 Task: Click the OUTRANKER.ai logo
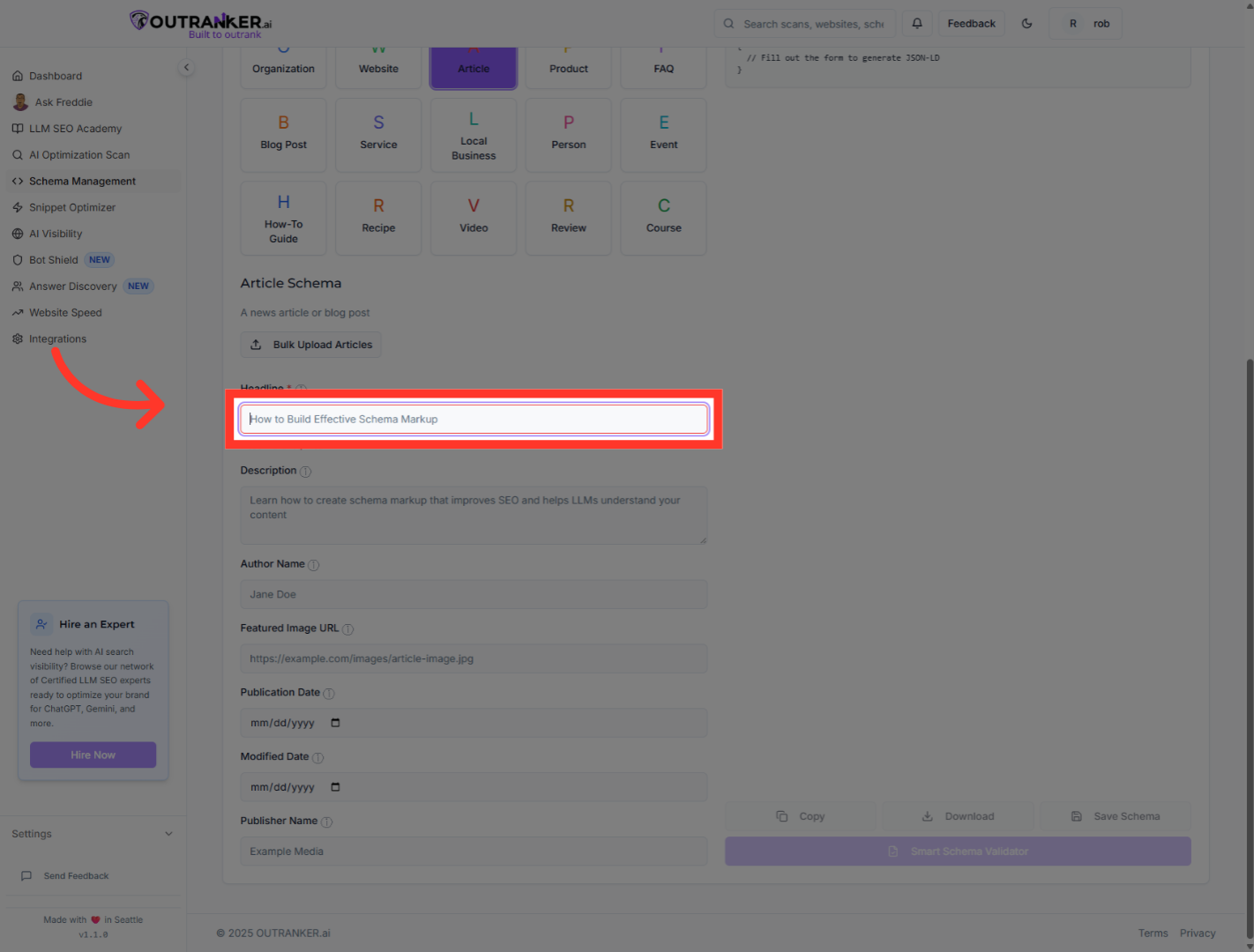tap(201, 24)
